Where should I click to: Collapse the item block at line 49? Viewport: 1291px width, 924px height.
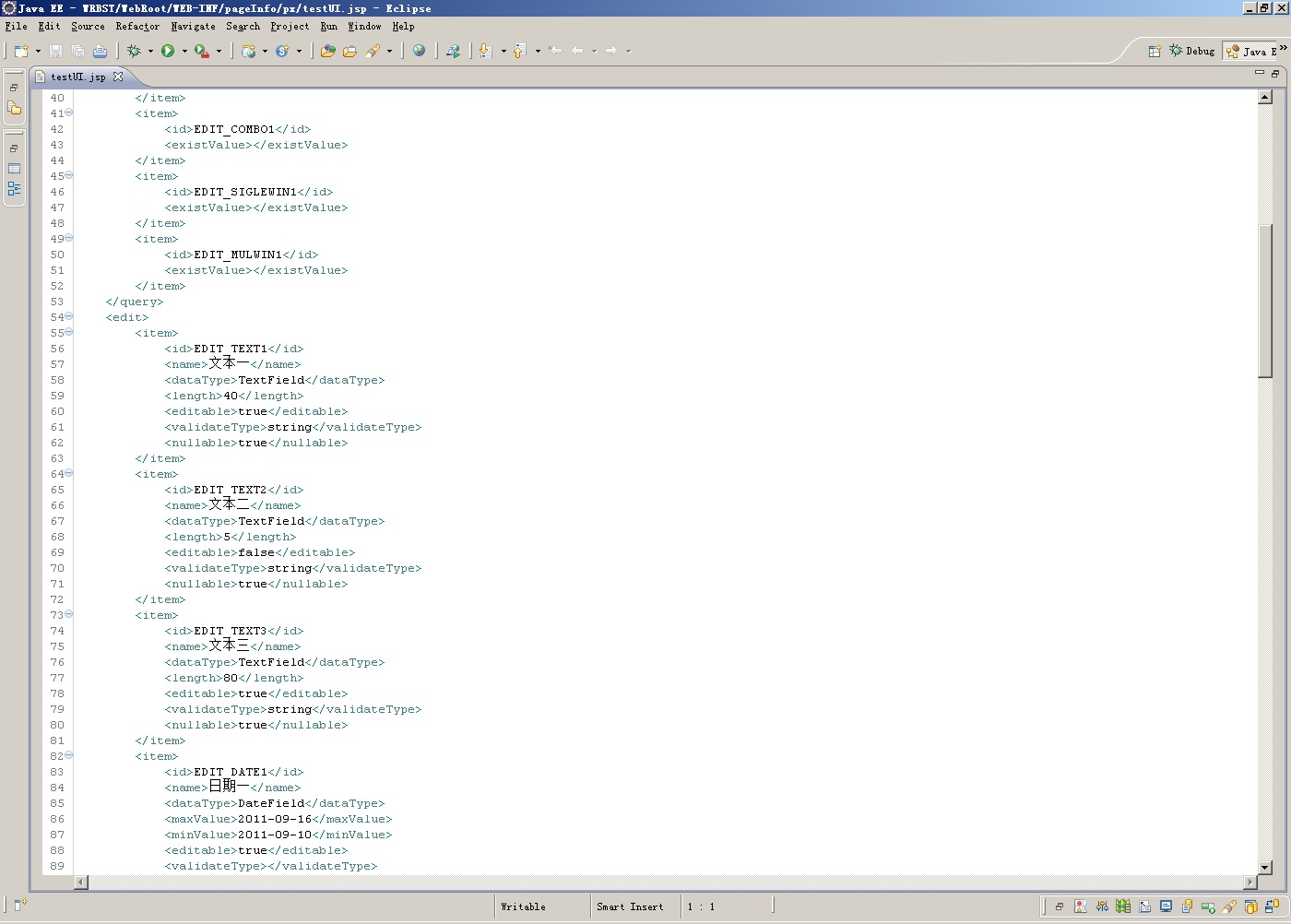pyautogui.click(x=69, y=238)
